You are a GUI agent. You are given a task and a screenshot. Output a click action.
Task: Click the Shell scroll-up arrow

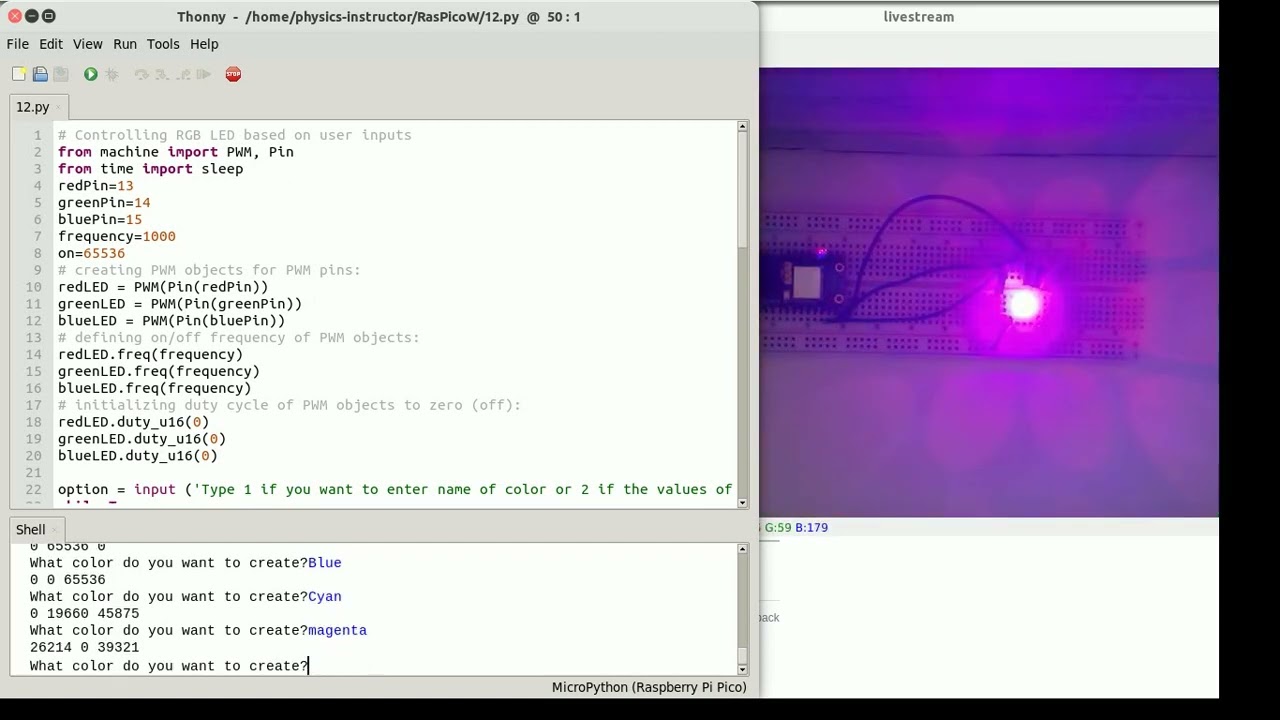pyautogui.click(x=742, y=550)
